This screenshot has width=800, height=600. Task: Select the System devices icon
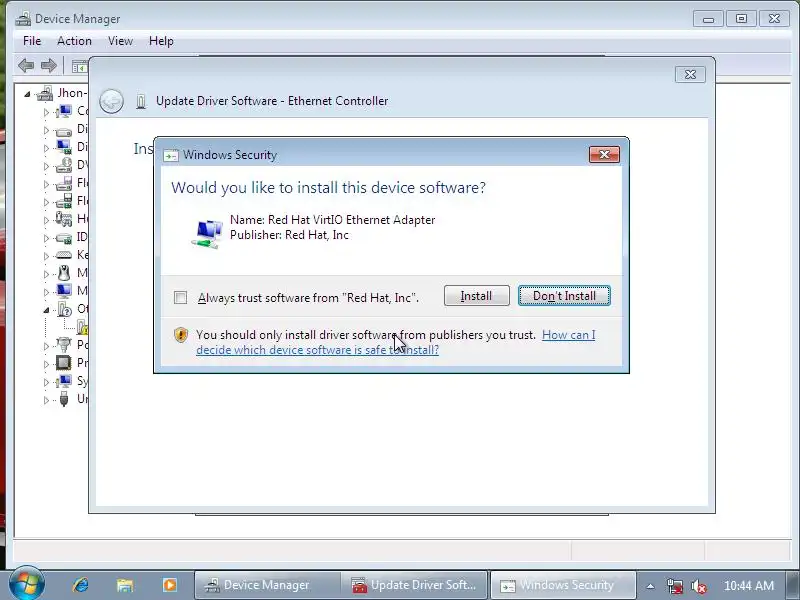[x=64, y=381]
